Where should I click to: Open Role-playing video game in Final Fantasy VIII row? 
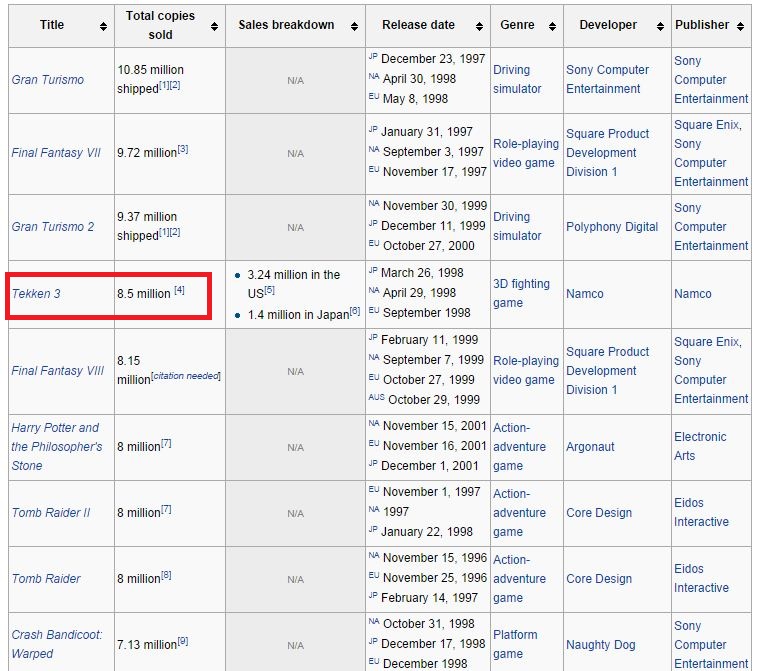pos(526,370)
